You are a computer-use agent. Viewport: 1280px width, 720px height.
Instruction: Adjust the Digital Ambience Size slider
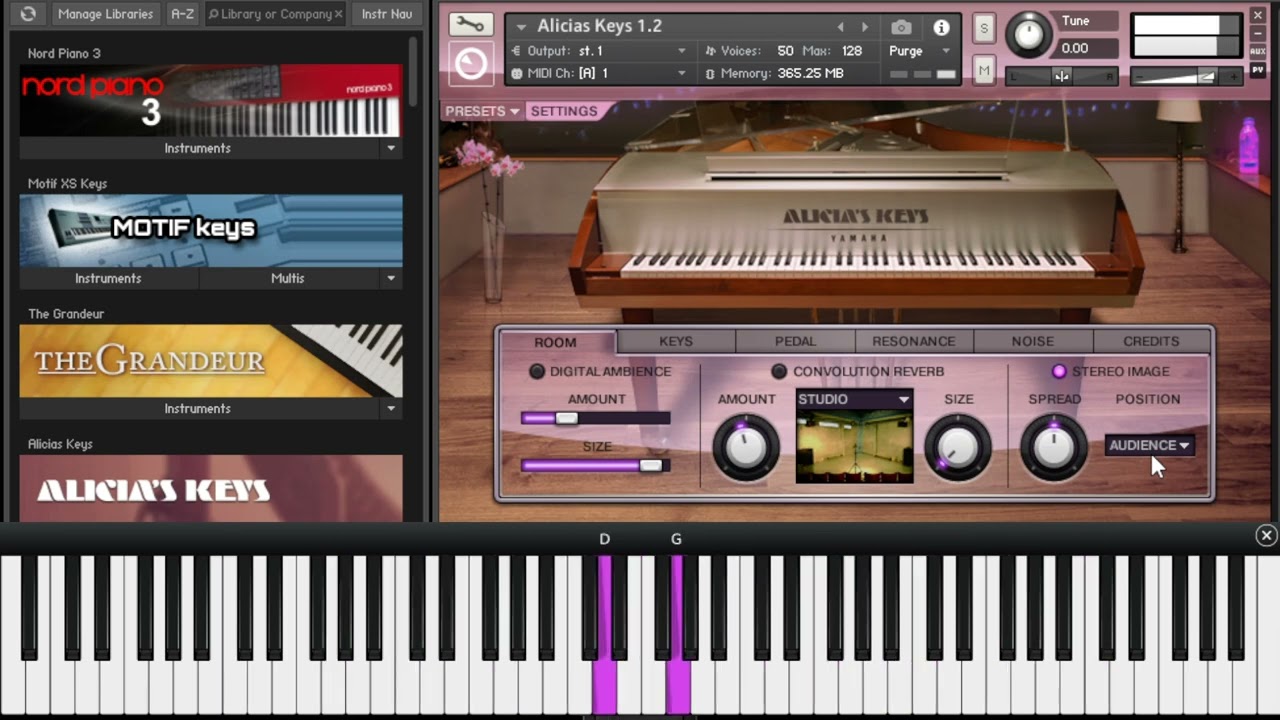(596, 465)
